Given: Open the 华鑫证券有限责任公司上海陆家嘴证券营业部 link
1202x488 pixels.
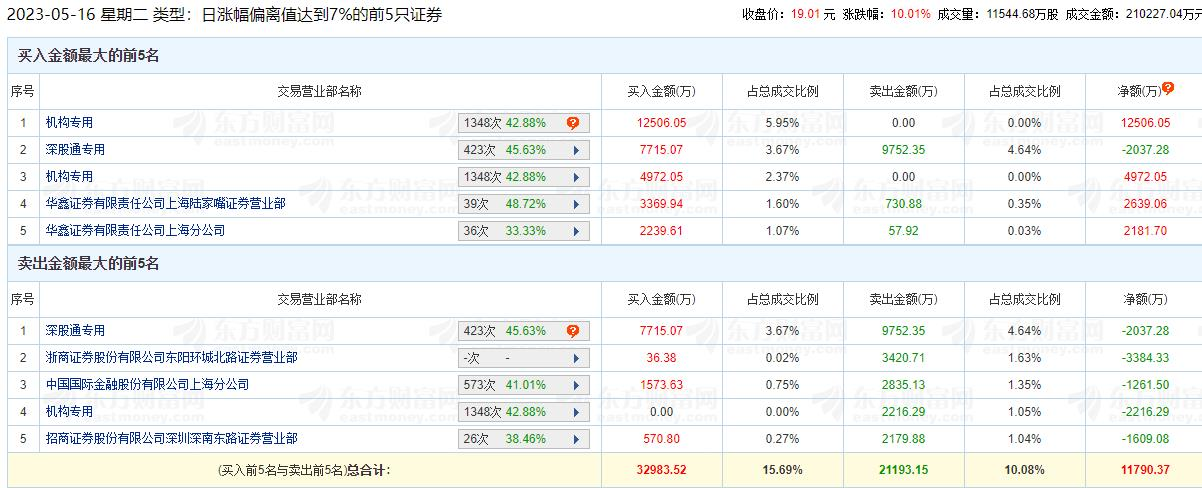Looking at the screenshot, I should point(165,204).
